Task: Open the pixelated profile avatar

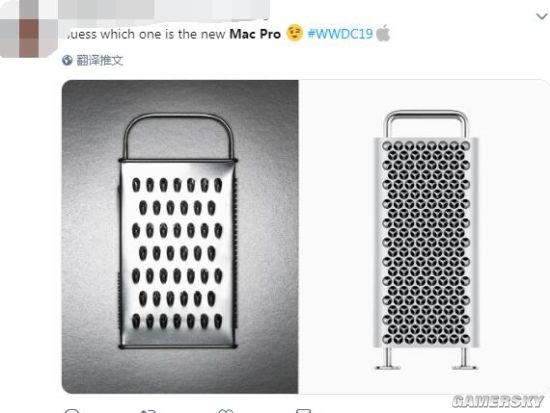Action: coord(28,28)
